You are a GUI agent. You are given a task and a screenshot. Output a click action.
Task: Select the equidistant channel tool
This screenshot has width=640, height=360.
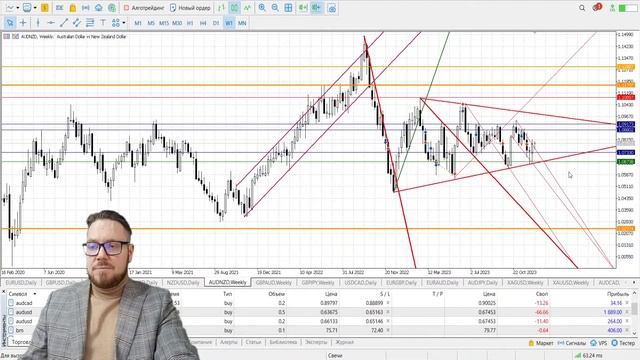[x=77, y=23]
